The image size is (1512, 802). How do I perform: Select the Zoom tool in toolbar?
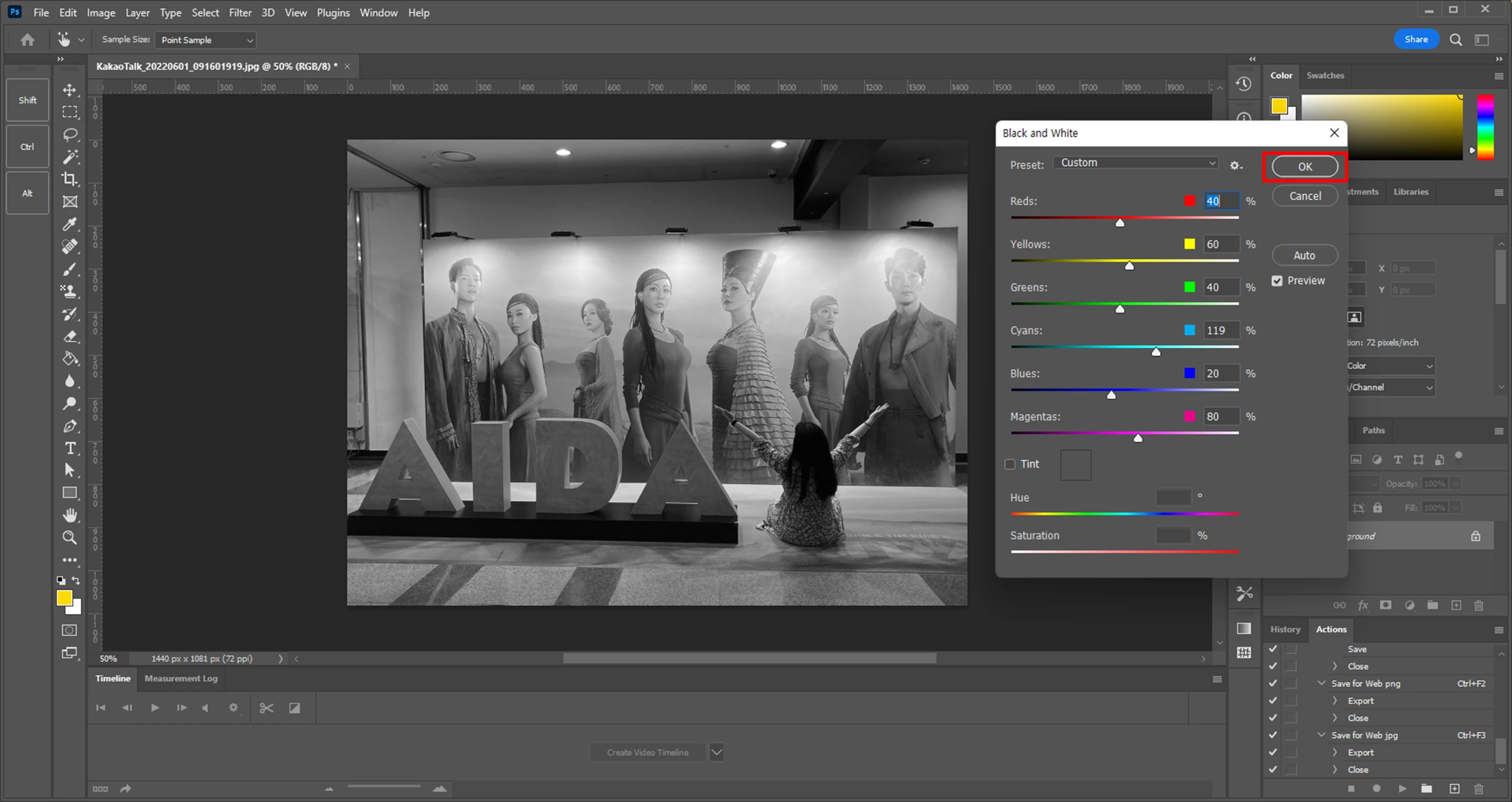70,538
